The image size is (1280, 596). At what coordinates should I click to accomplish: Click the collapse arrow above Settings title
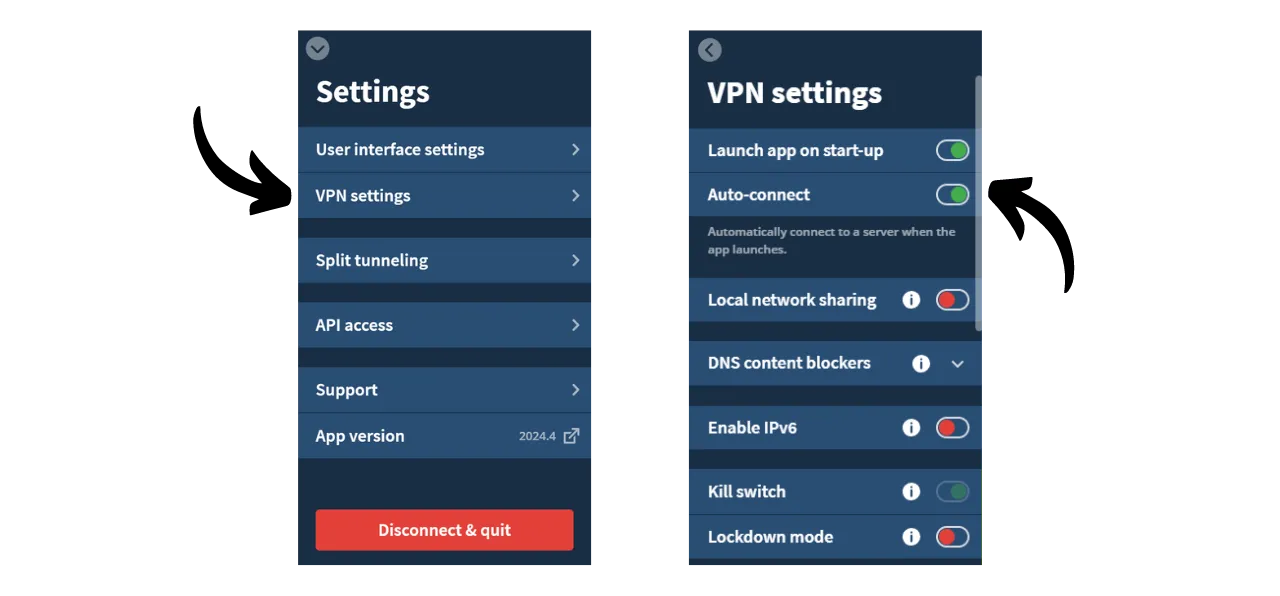pos(317,48)
